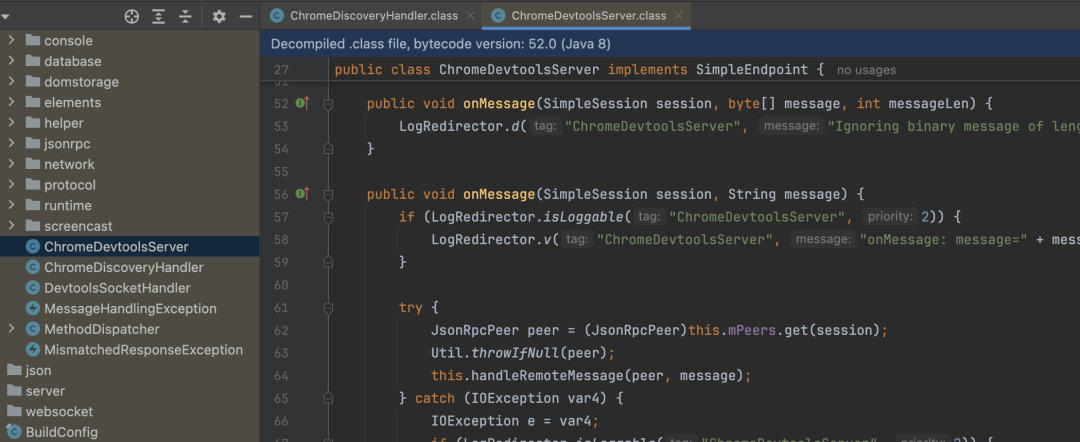Click implements gutter icon on line 52
The height and width of the screenshot is (442, 1080).
click(302, 103)
